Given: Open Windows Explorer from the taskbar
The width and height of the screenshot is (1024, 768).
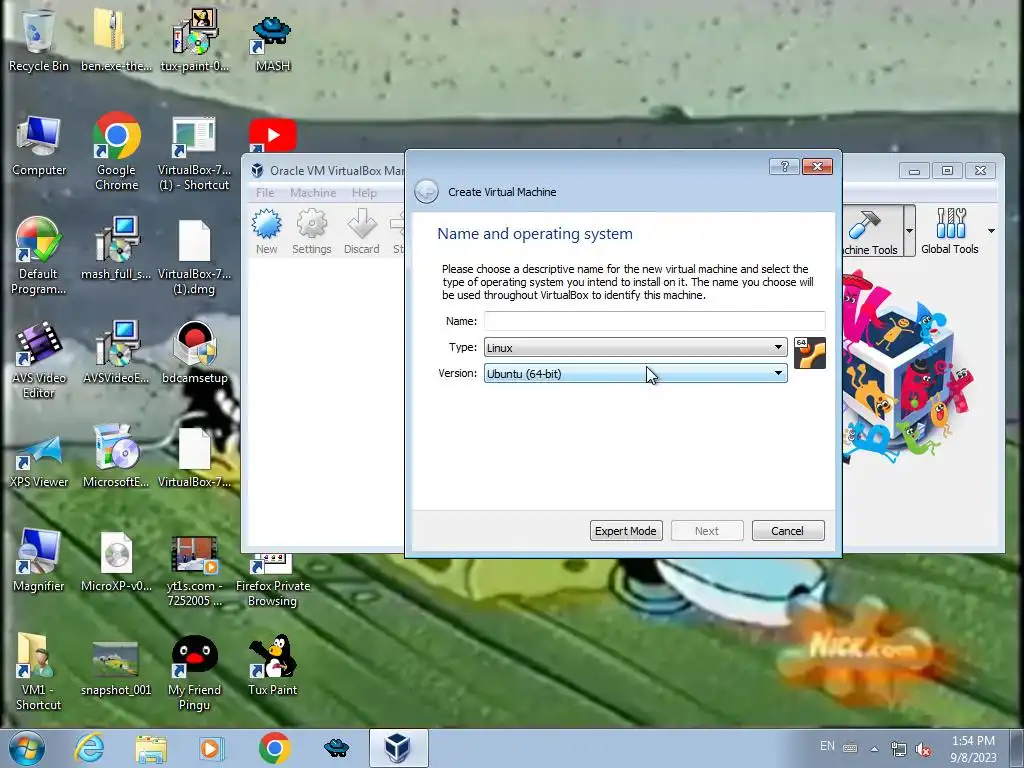Looking at the screenshot, I should click(x=151, y=749).
